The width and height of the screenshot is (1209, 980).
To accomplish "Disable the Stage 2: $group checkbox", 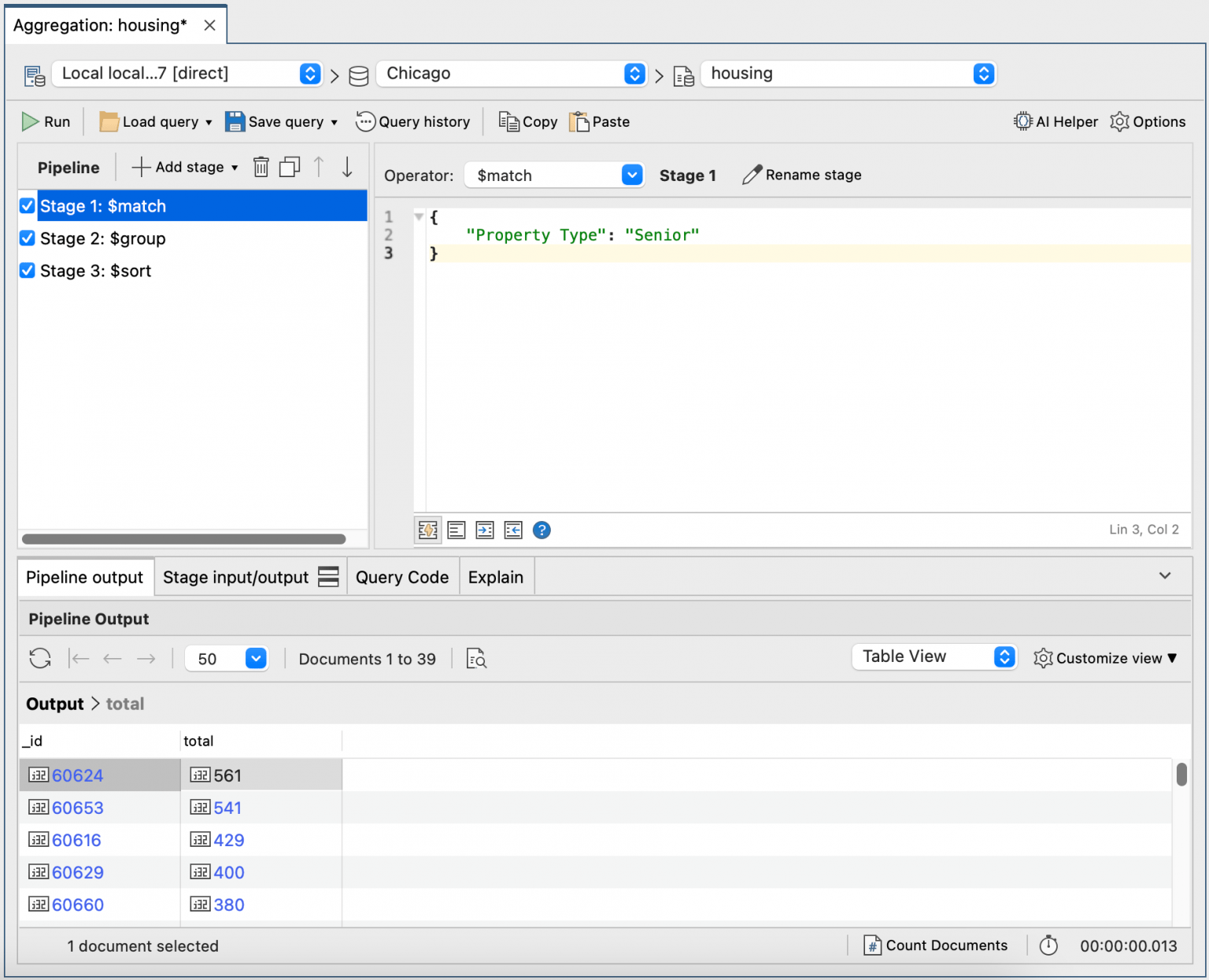I will (x=28, y=238).
